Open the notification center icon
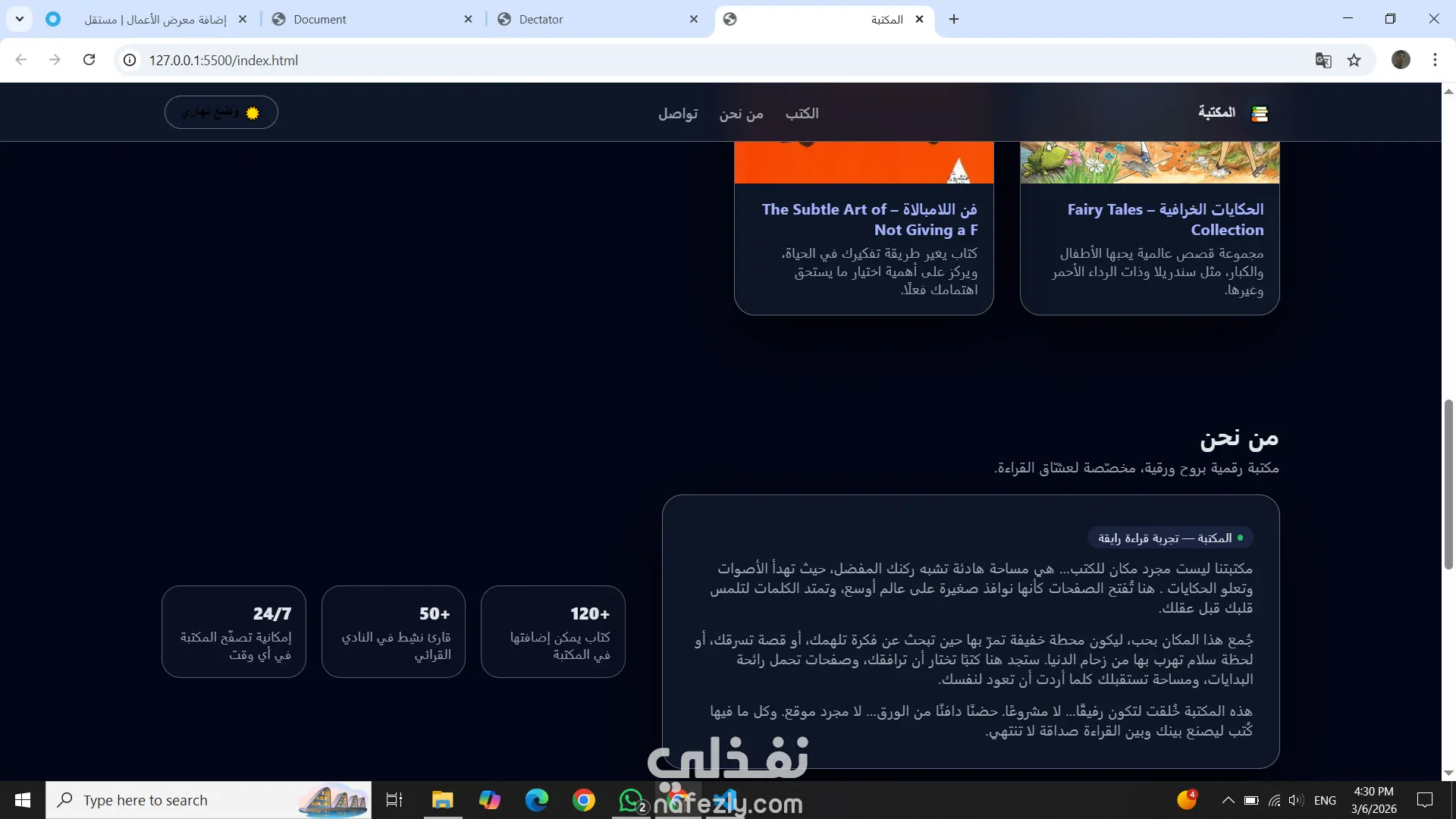This screenshot has height=819, width=1456. (x=1425, y=800)
